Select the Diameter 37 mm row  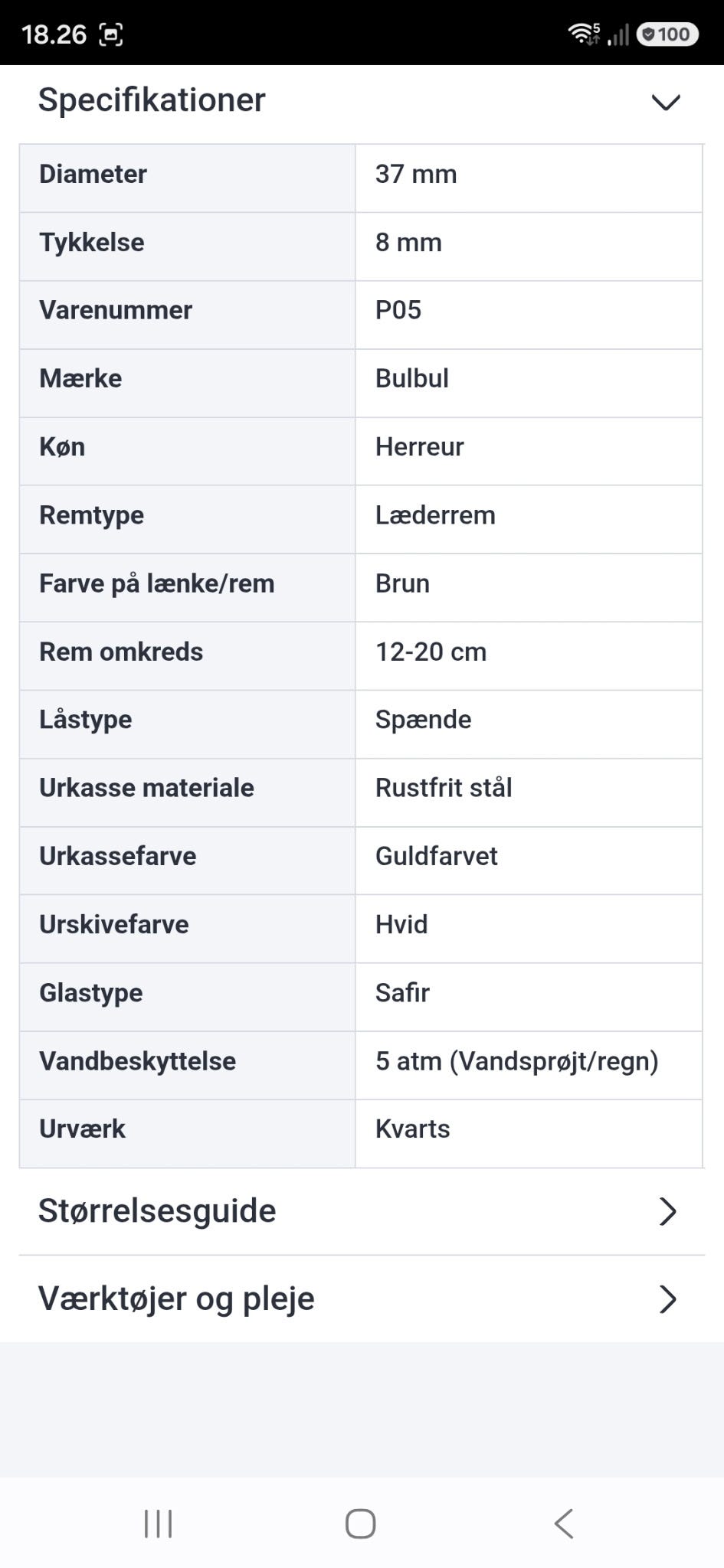click(x=361, y=178)
